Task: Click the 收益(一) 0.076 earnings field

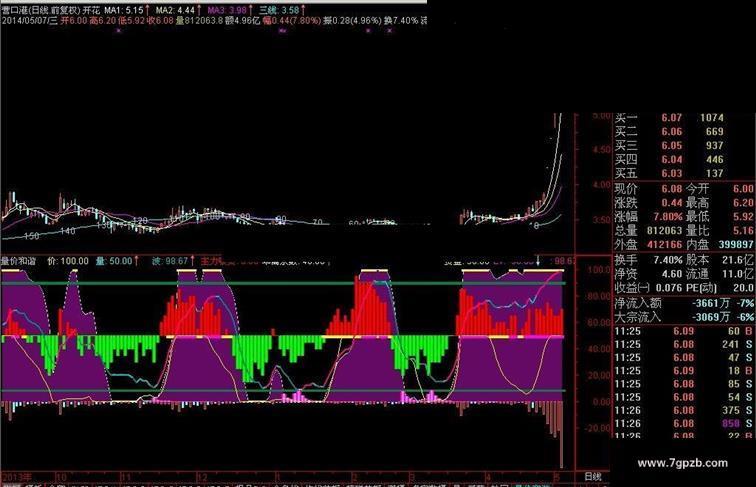Action: point(648,288)
